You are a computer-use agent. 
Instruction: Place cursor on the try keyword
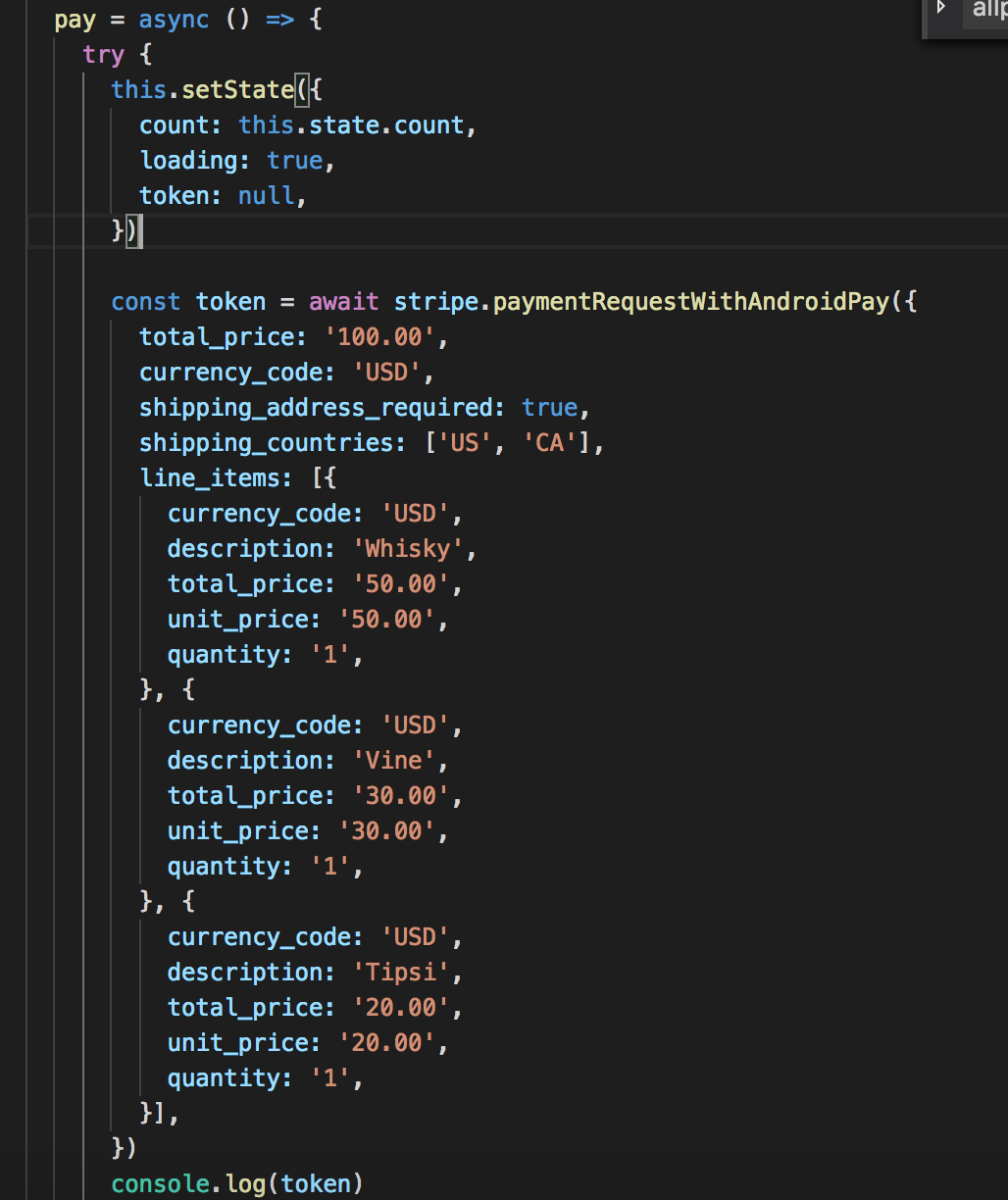(x=104, y=54)
